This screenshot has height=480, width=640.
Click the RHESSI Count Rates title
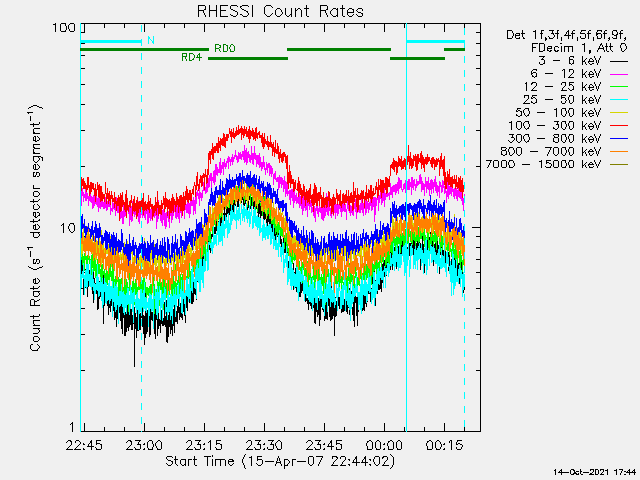(x=280, y=11)
